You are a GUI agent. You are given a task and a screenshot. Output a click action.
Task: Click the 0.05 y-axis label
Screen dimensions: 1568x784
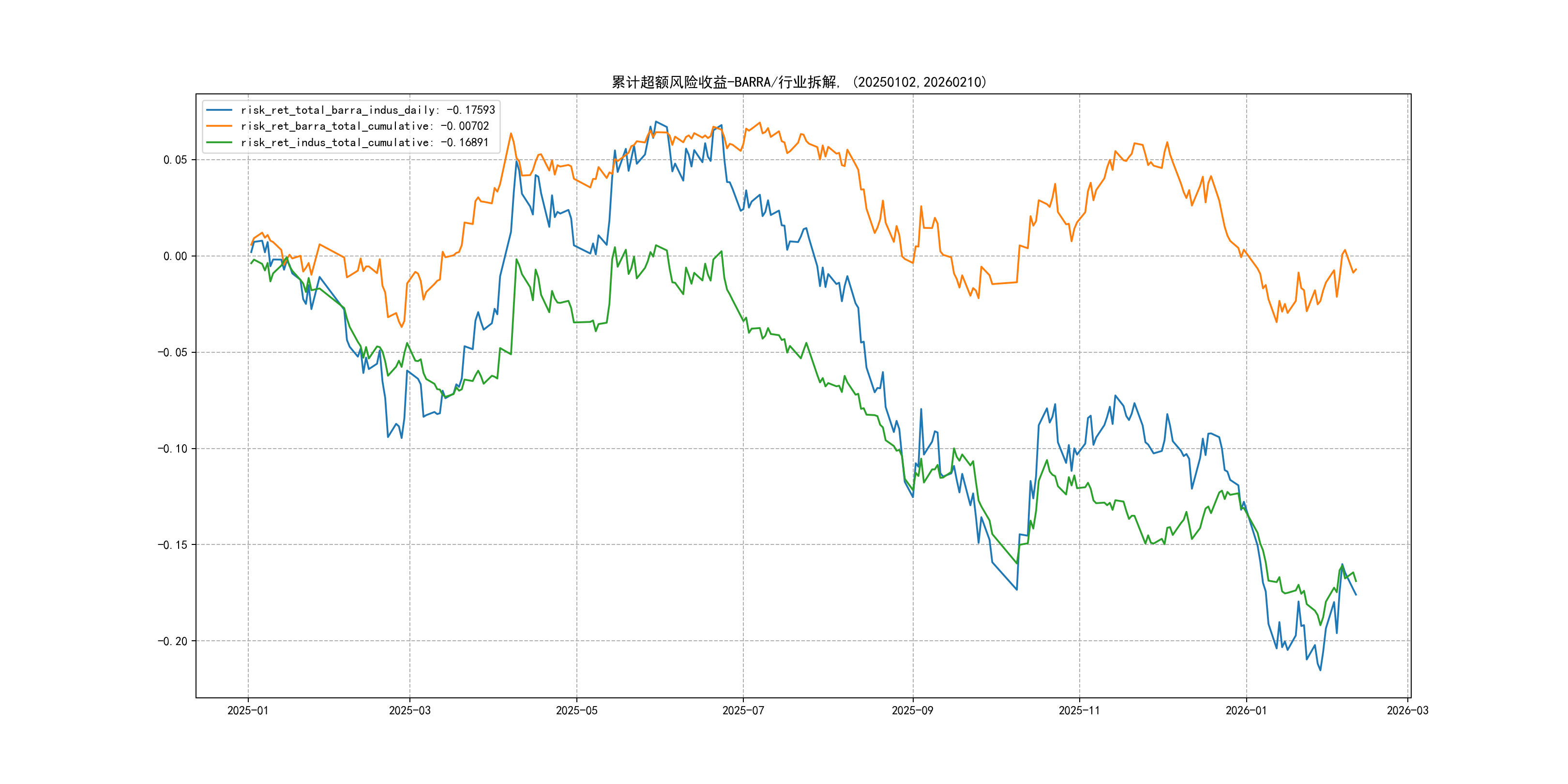175,160
